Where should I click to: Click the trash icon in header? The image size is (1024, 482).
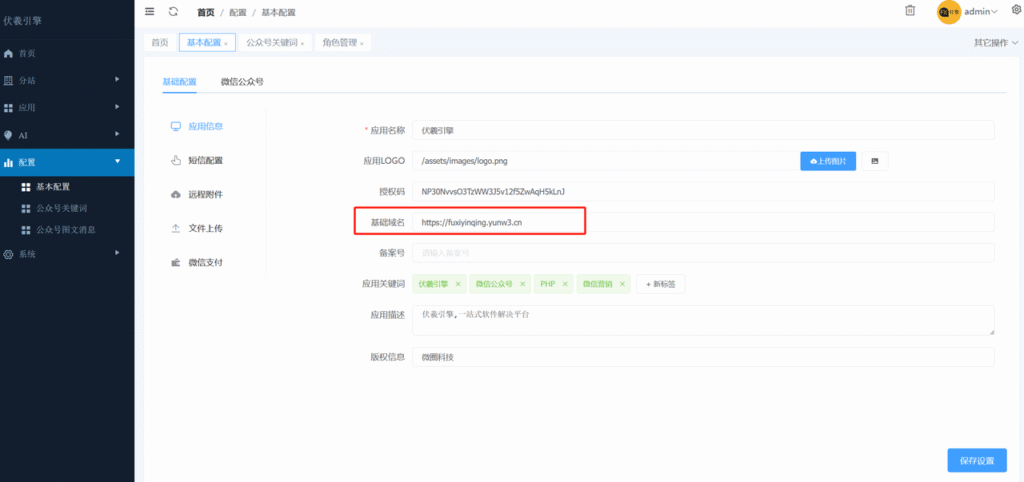[910, 10]
